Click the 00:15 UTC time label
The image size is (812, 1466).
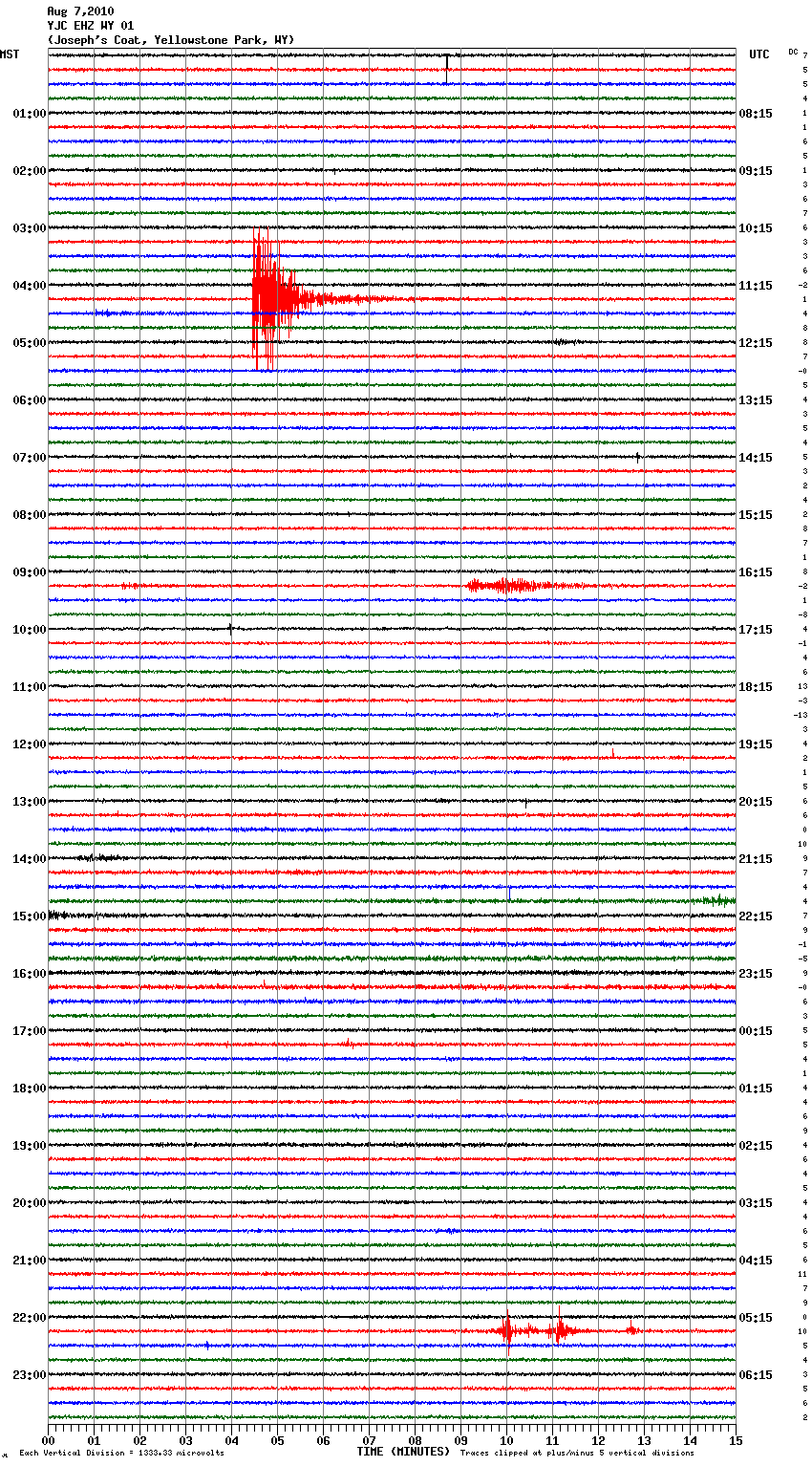click(756, 1031)
